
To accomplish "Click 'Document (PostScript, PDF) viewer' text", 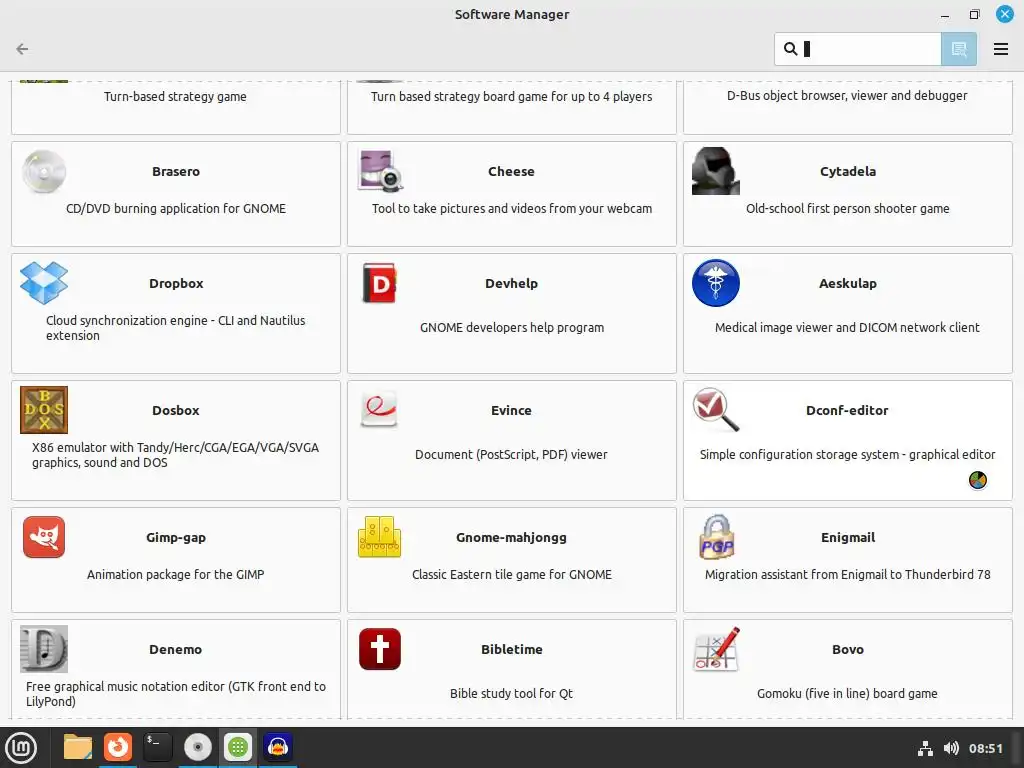I will click(511, 455).
